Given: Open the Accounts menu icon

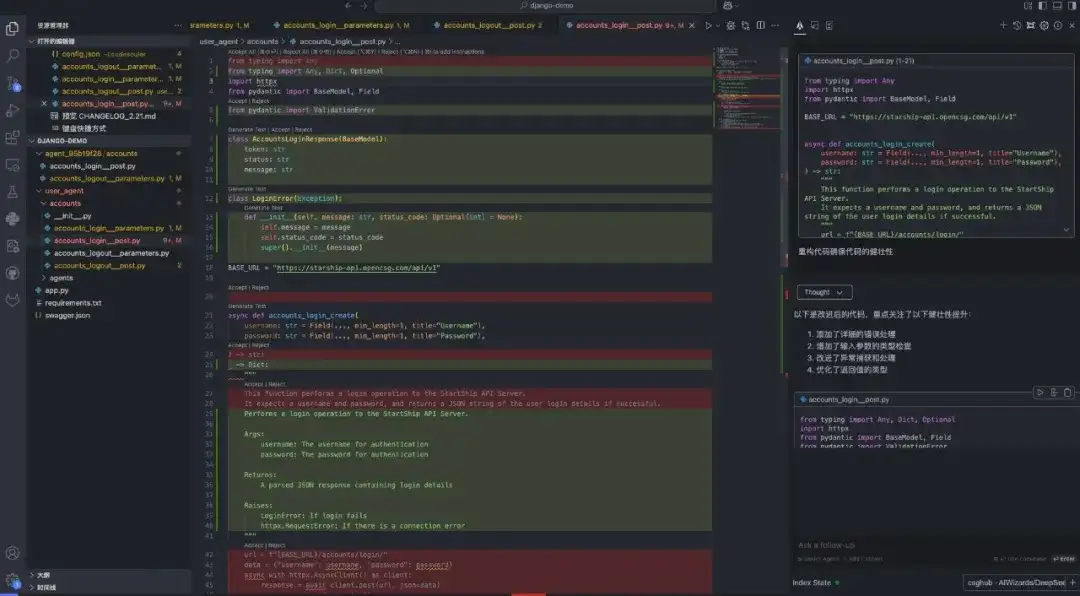Looking at the screenshot, I should coord(12,553).
